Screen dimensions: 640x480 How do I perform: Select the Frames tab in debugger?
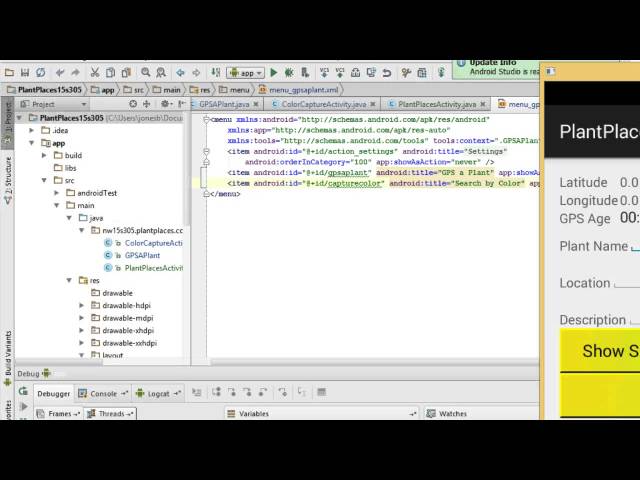pyautogui.click(x=58, y=413)
